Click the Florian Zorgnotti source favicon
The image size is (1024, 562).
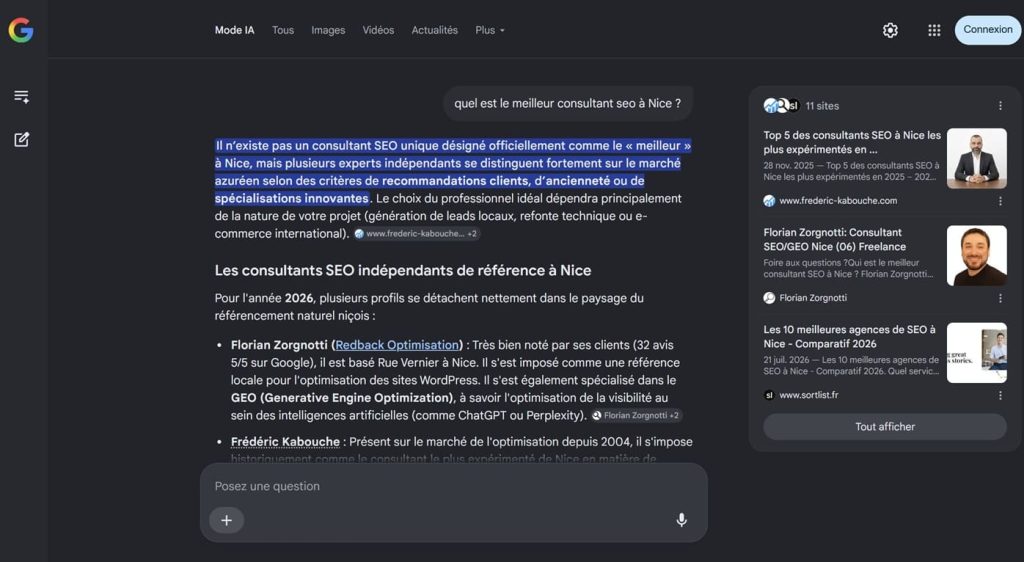[x=769, y=298]
